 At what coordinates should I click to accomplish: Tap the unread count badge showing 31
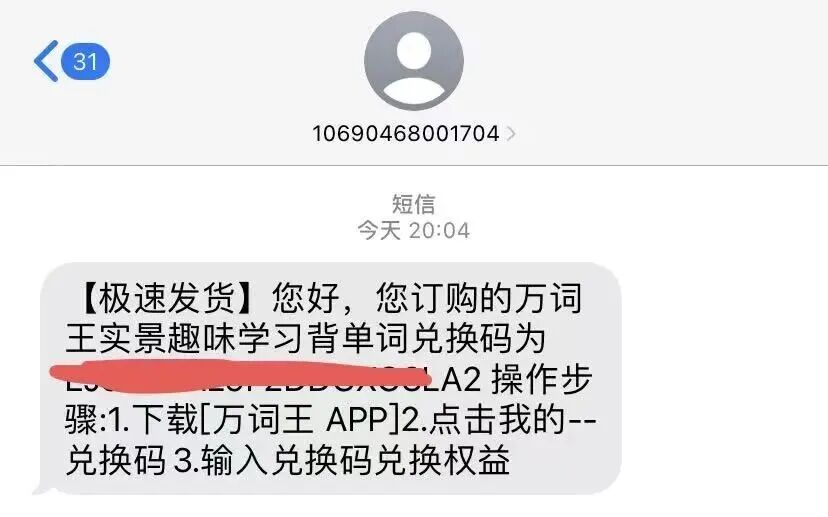coord(86,61)
